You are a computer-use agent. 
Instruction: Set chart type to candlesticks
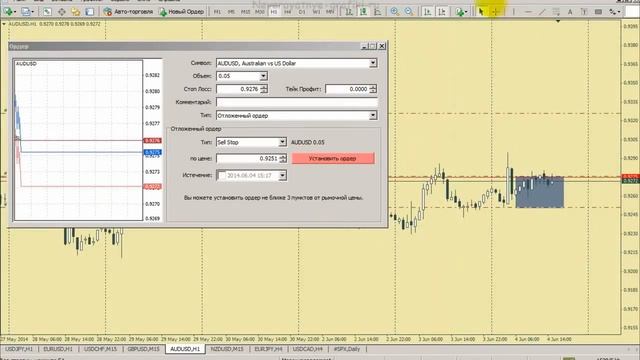363,12
